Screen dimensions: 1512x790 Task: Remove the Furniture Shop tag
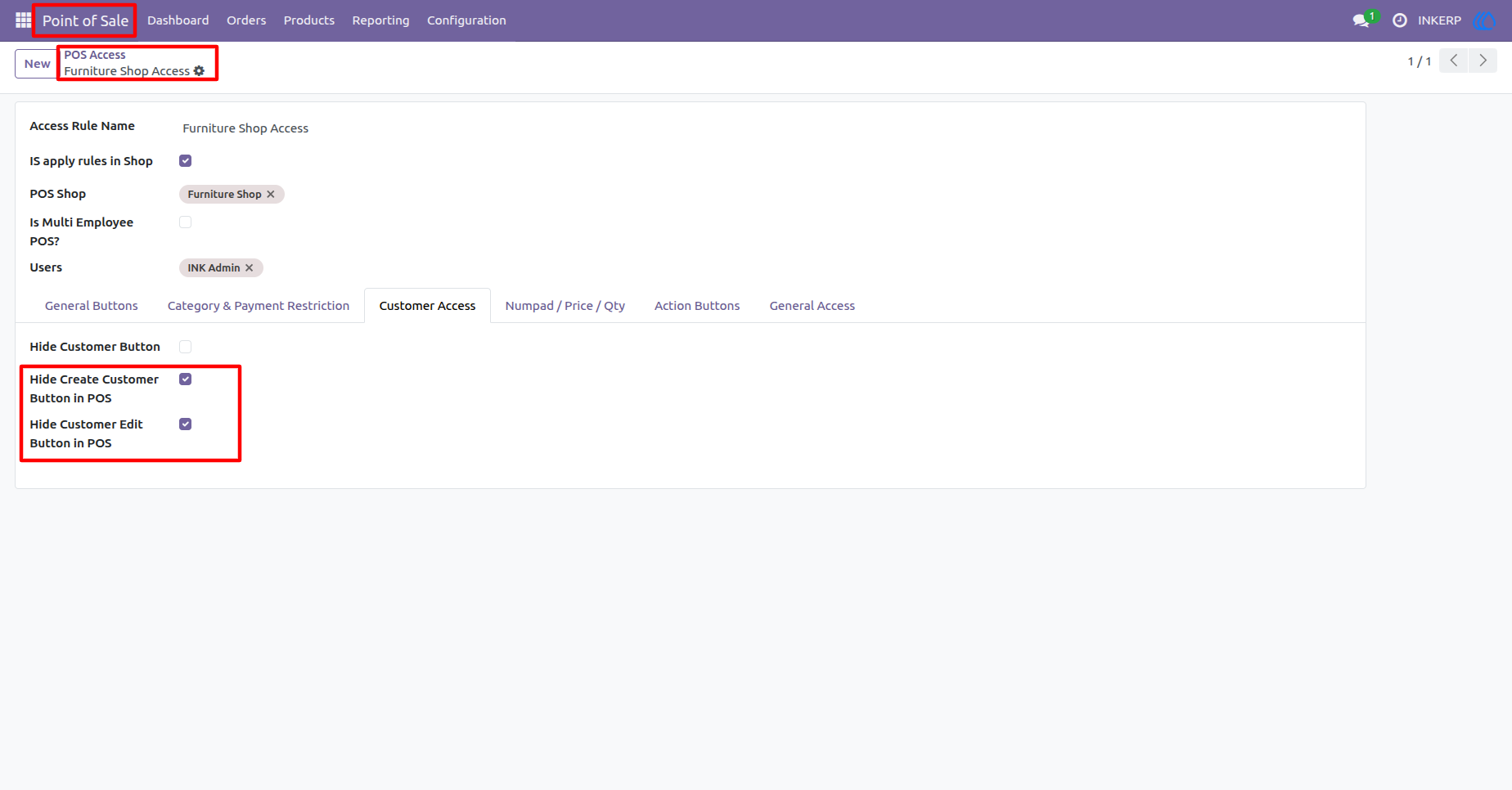271,195
